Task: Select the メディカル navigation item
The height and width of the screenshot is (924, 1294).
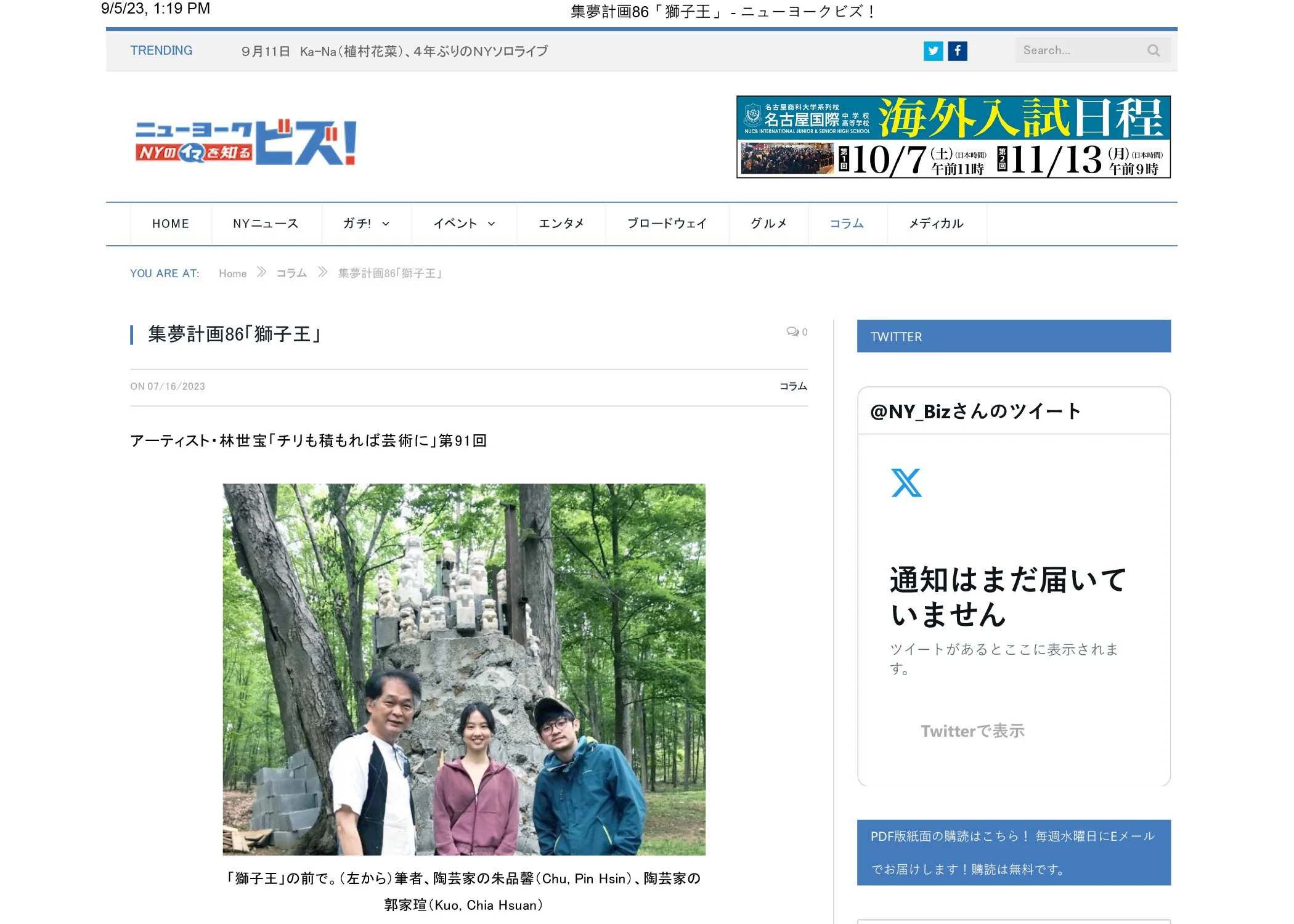Action: point(936,224)
